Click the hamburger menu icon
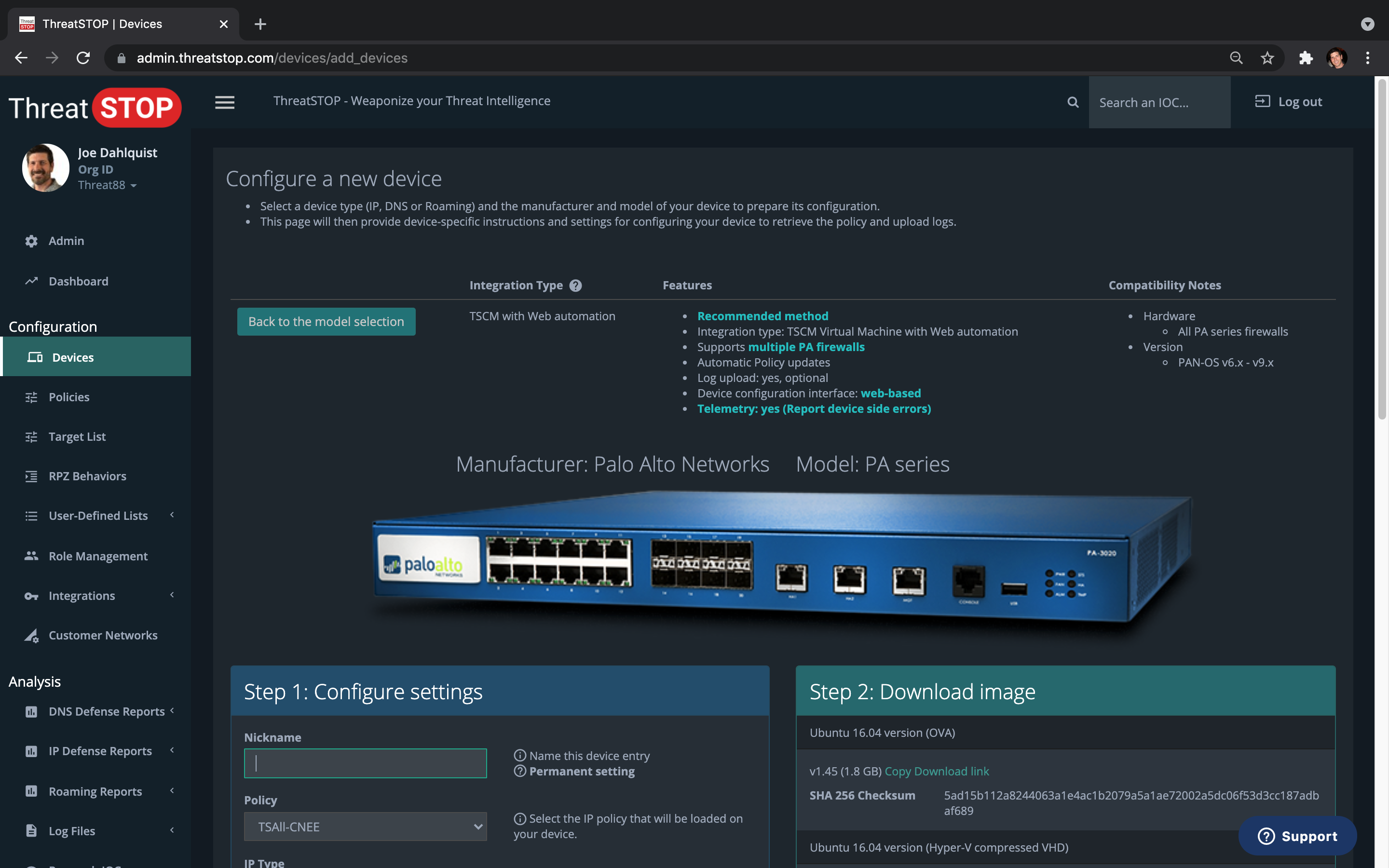This screenshot has width=1389, height=868. (224, 102)
